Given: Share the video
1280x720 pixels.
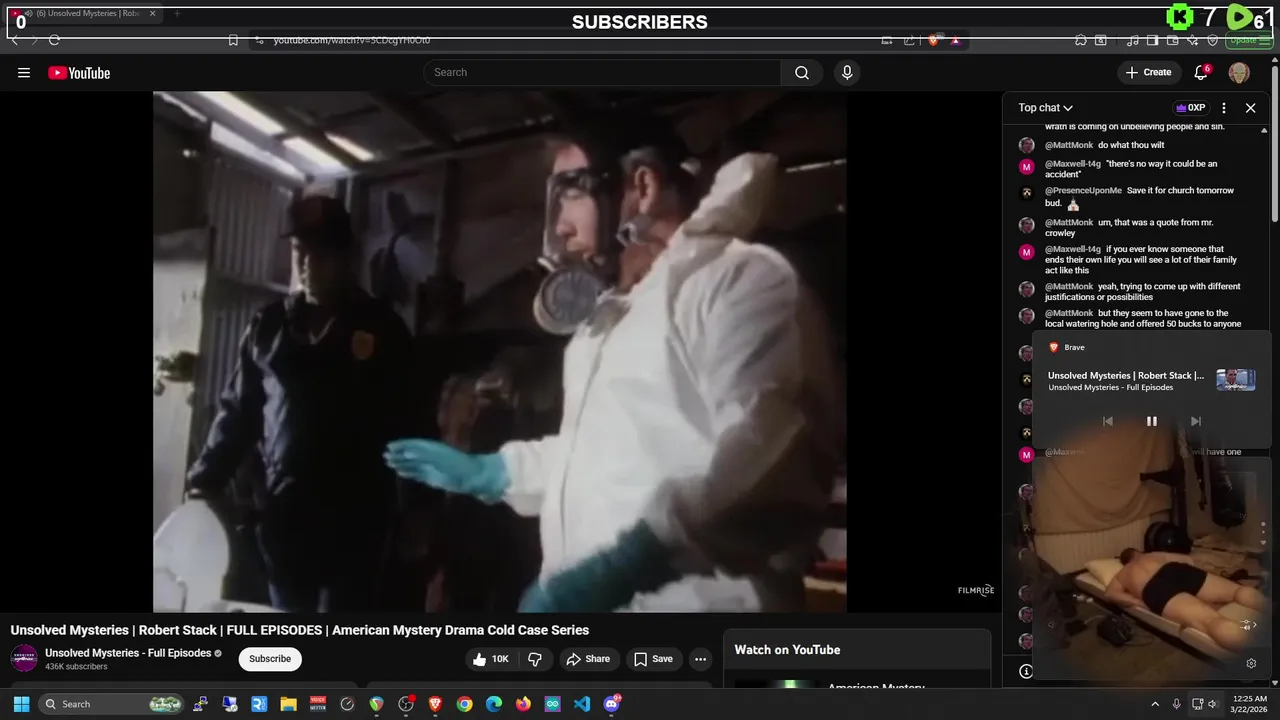Looking at the screenshot, I should (x=587, y=659).
